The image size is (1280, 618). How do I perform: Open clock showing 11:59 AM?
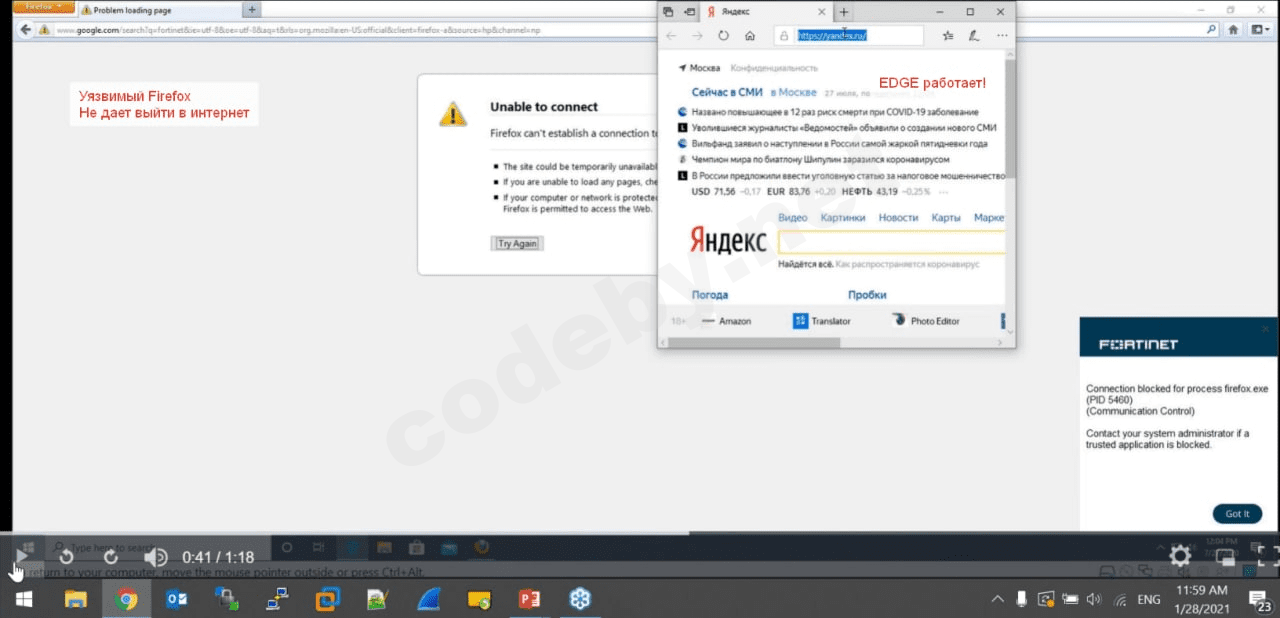[1203, 600]
